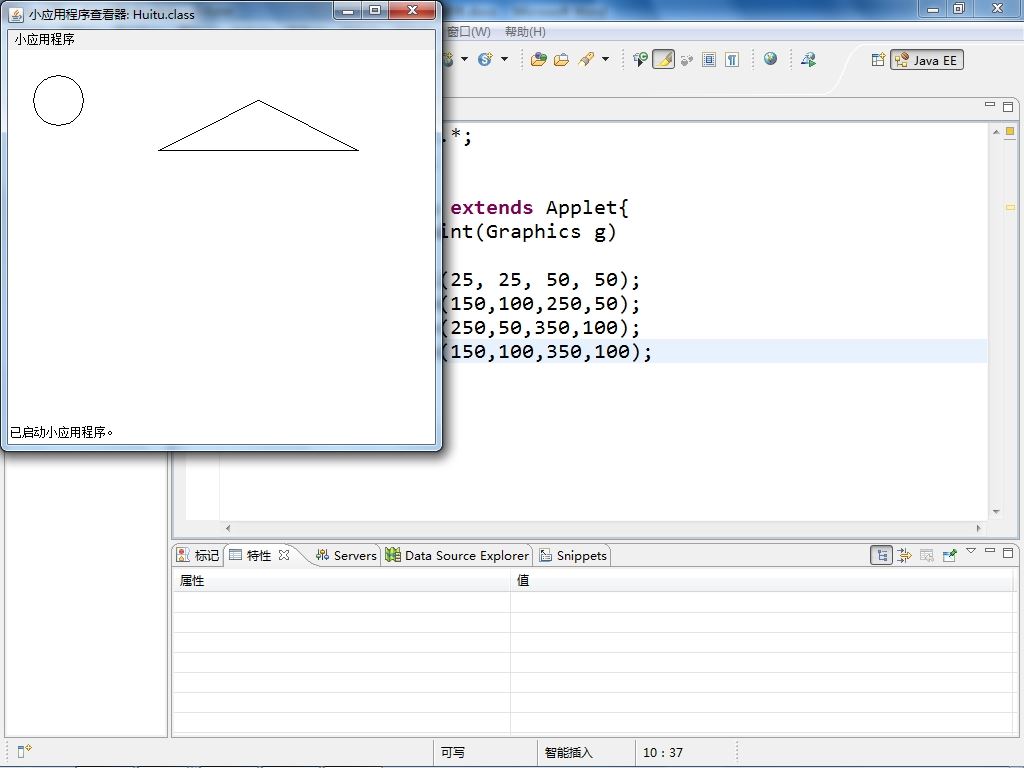Maximize the editor area panel
1024x768 pixels.
pos(1008,106)
